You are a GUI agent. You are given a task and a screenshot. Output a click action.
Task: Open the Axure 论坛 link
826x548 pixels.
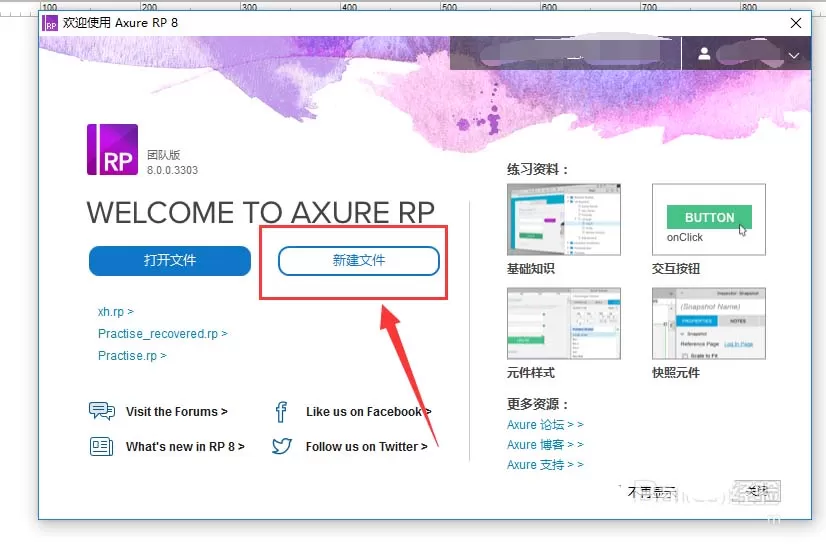(x=545, y=424)
